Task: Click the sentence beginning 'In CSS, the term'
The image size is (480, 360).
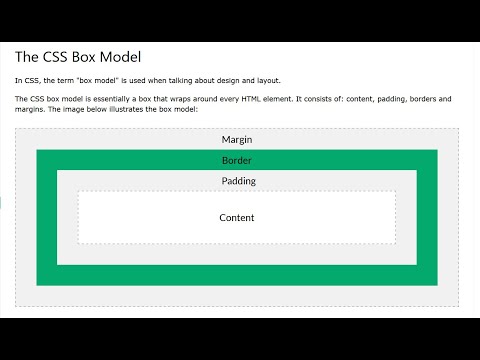Action: 148,81
